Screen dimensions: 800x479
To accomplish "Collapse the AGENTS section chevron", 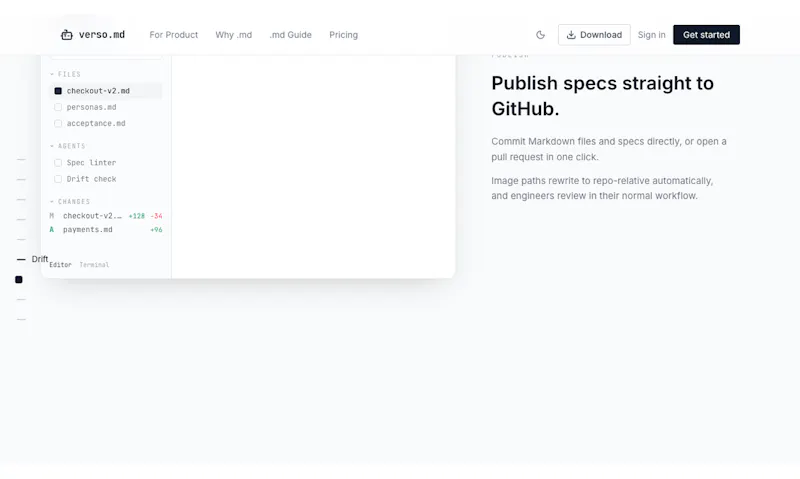I will point(52,146).
